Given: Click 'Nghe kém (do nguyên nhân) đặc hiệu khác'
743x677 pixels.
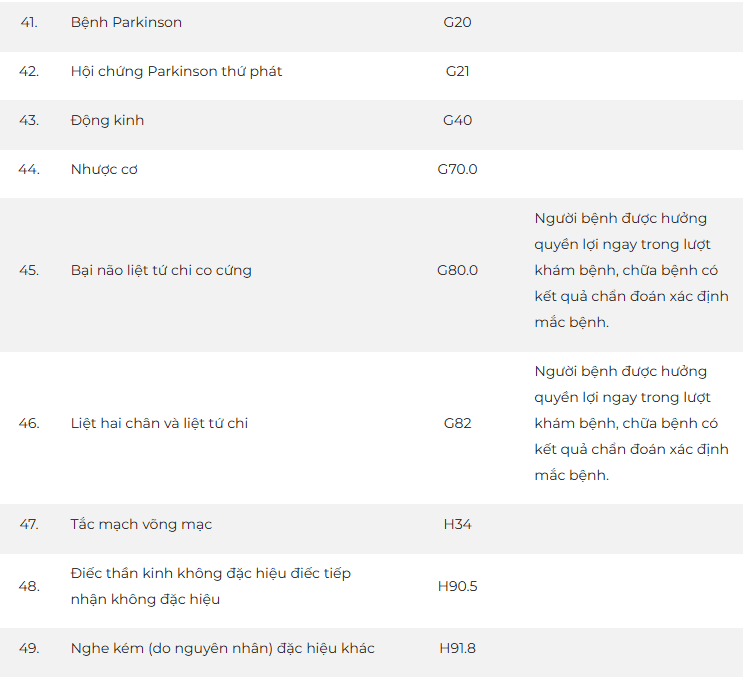Looking at the screenshot, I should [222, 648].
